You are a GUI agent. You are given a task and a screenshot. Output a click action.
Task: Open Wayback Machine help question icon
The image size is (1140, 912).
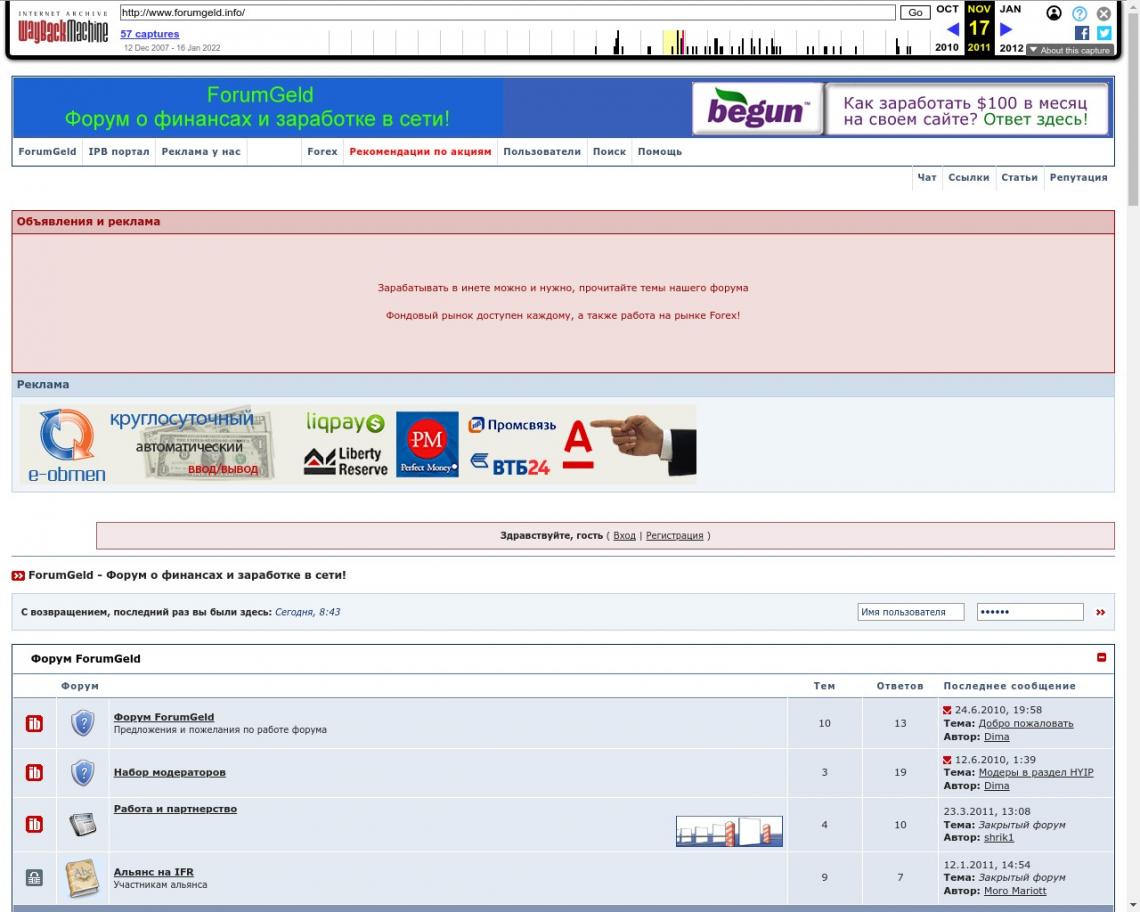(x=1079, y=14)
